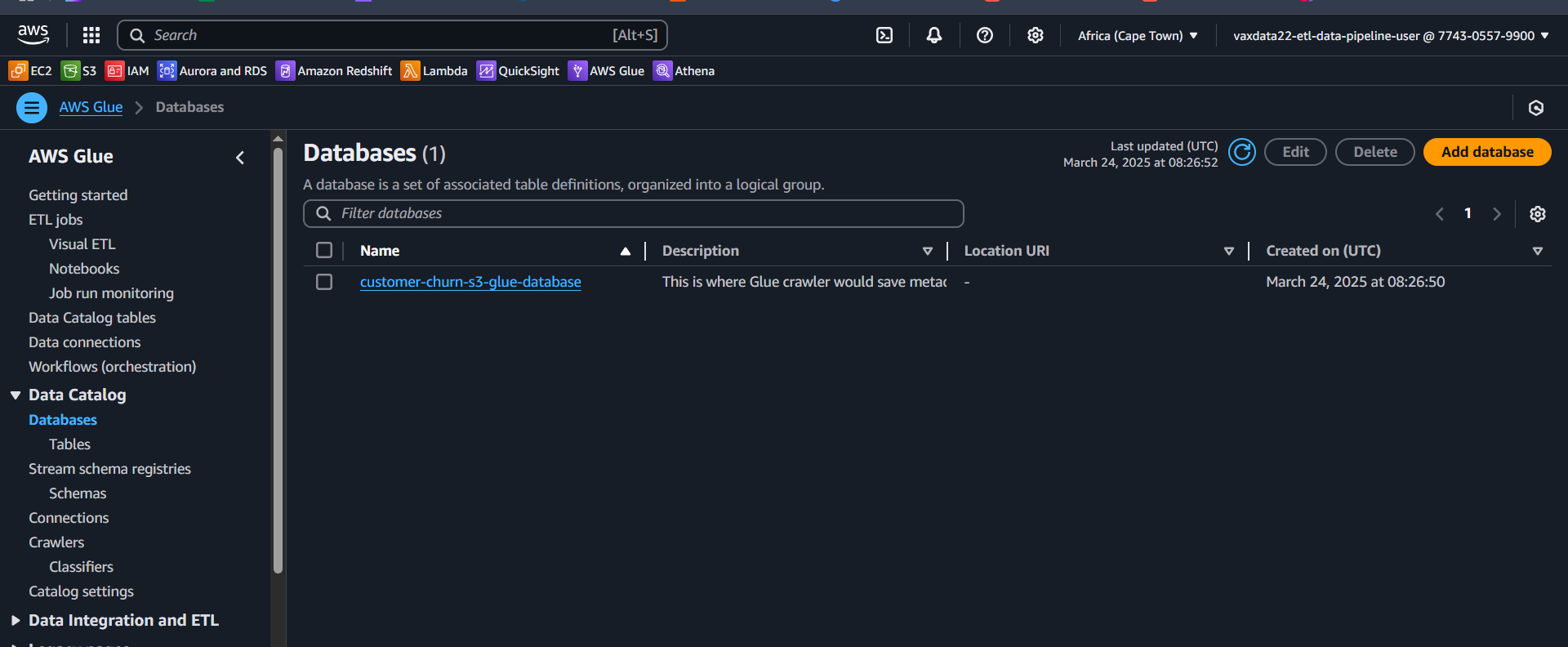
Task: Collapse the AWS Glue side navigation
Action: (x=240, y=158)
